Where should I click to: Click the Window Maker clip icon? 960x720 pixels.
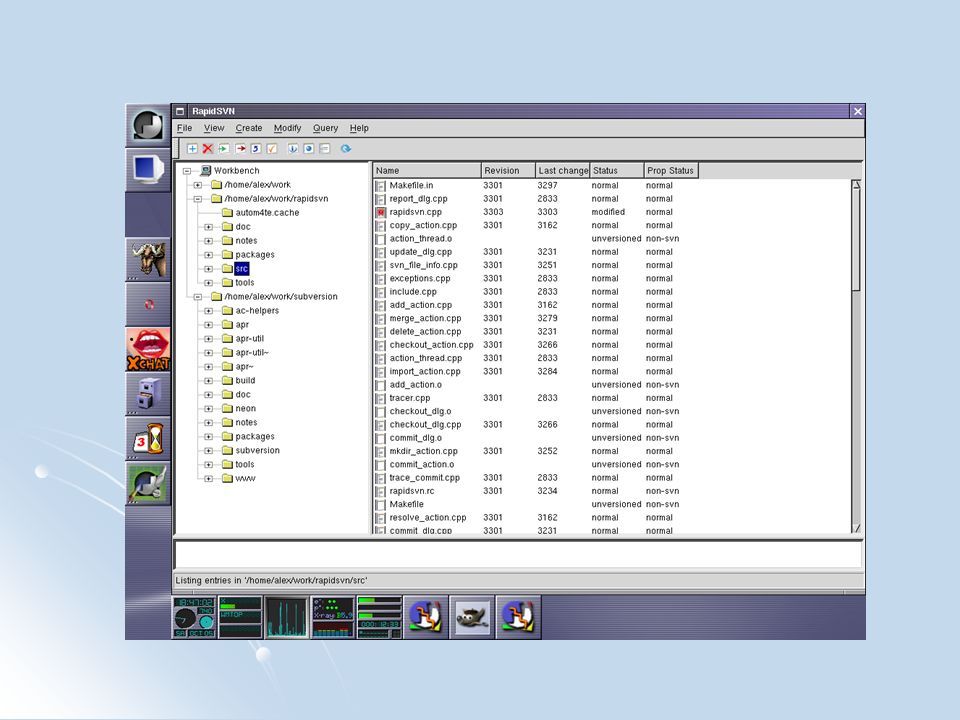click(148, 126)
